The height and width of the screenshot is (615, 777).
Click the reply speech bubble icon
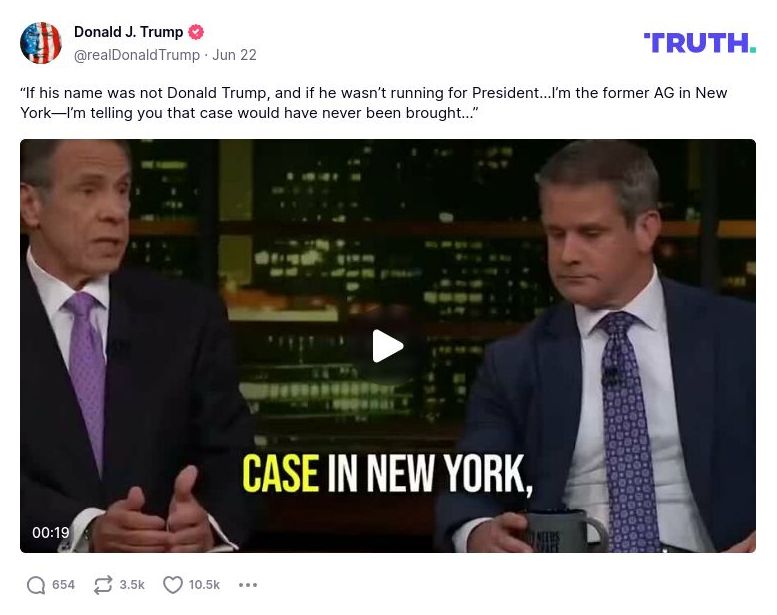point(36,585)
